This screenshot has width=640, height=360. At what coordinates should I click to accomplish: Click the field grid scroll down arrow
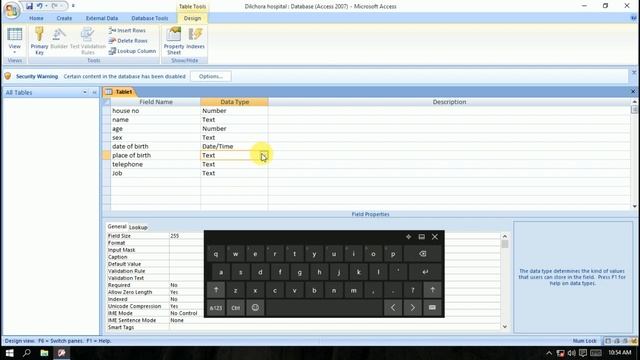634,206
